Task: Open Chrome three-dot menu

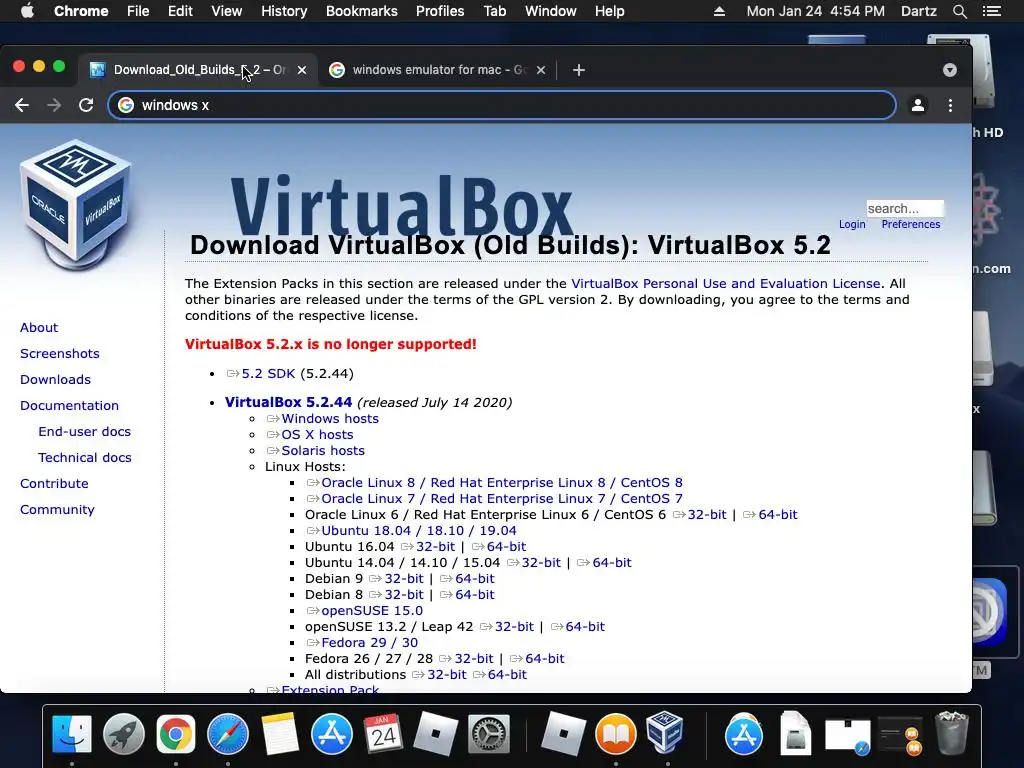Action: [950, 105]
